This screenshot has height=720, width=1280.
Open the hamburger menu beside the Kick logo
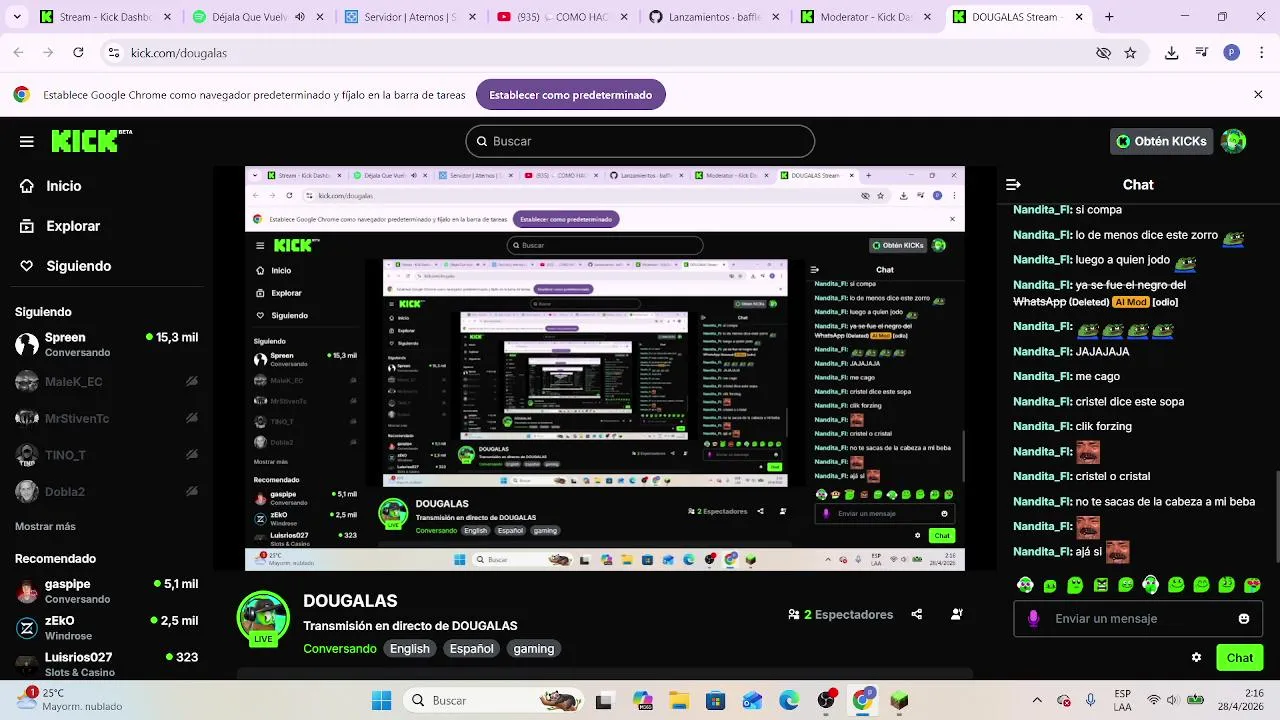(27, 141)
